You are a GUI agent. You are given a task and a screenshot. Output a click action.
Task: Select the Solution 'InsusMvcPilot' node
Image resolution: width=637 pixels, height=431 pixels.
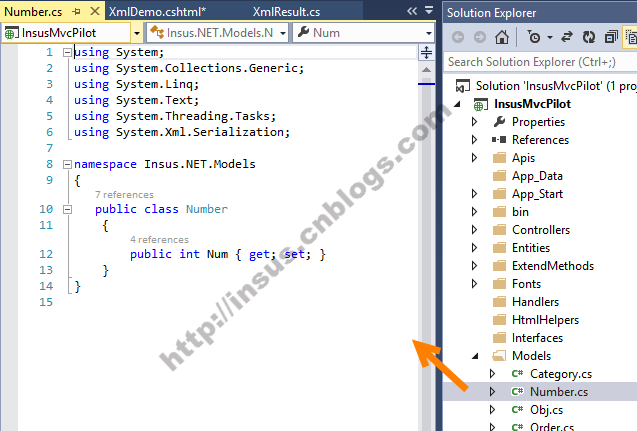(x=556, y=86)
